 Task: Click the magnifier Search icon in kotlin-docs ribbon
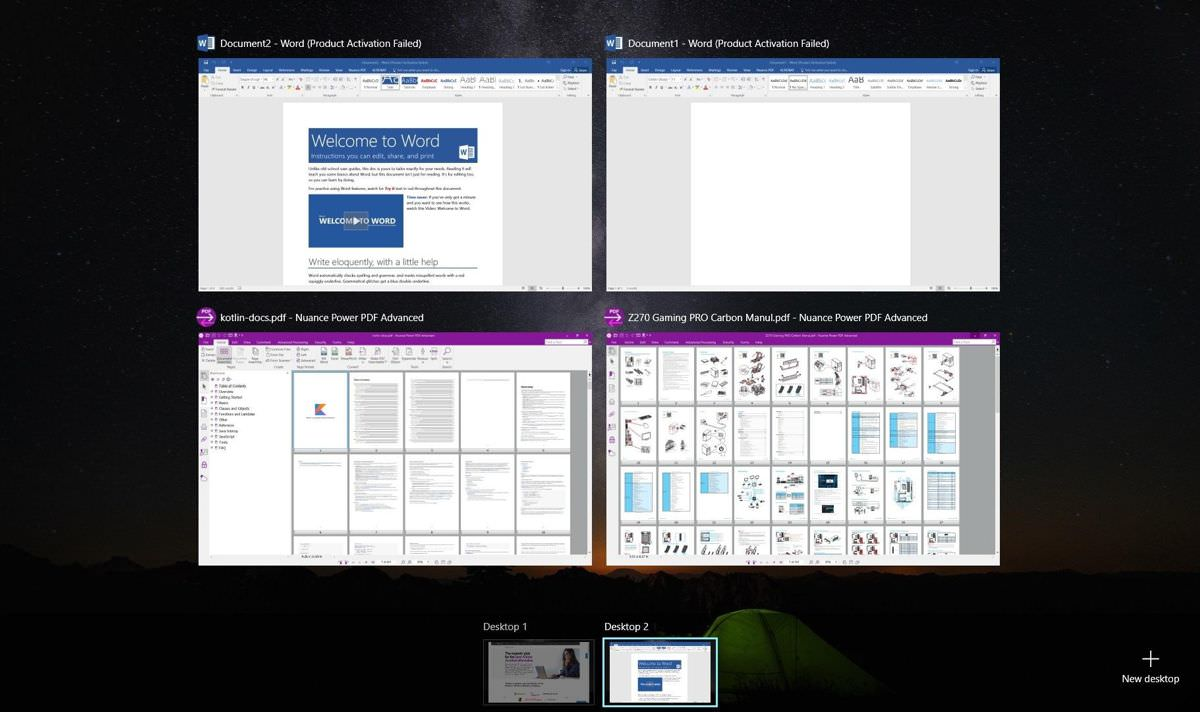pos(447,351)
